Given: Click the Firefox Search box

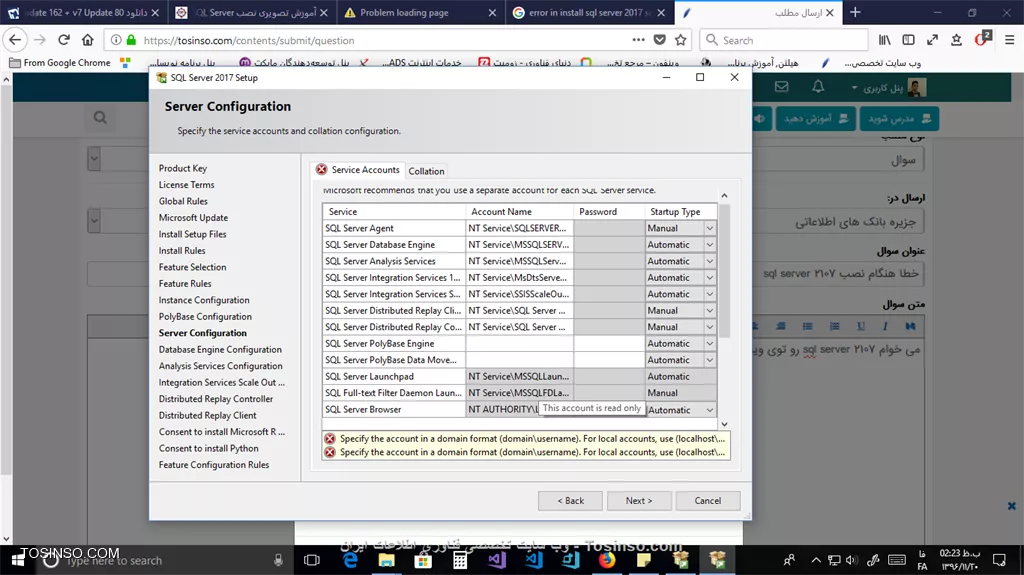Looking at the screenshot, I should (x=784, y=40).
